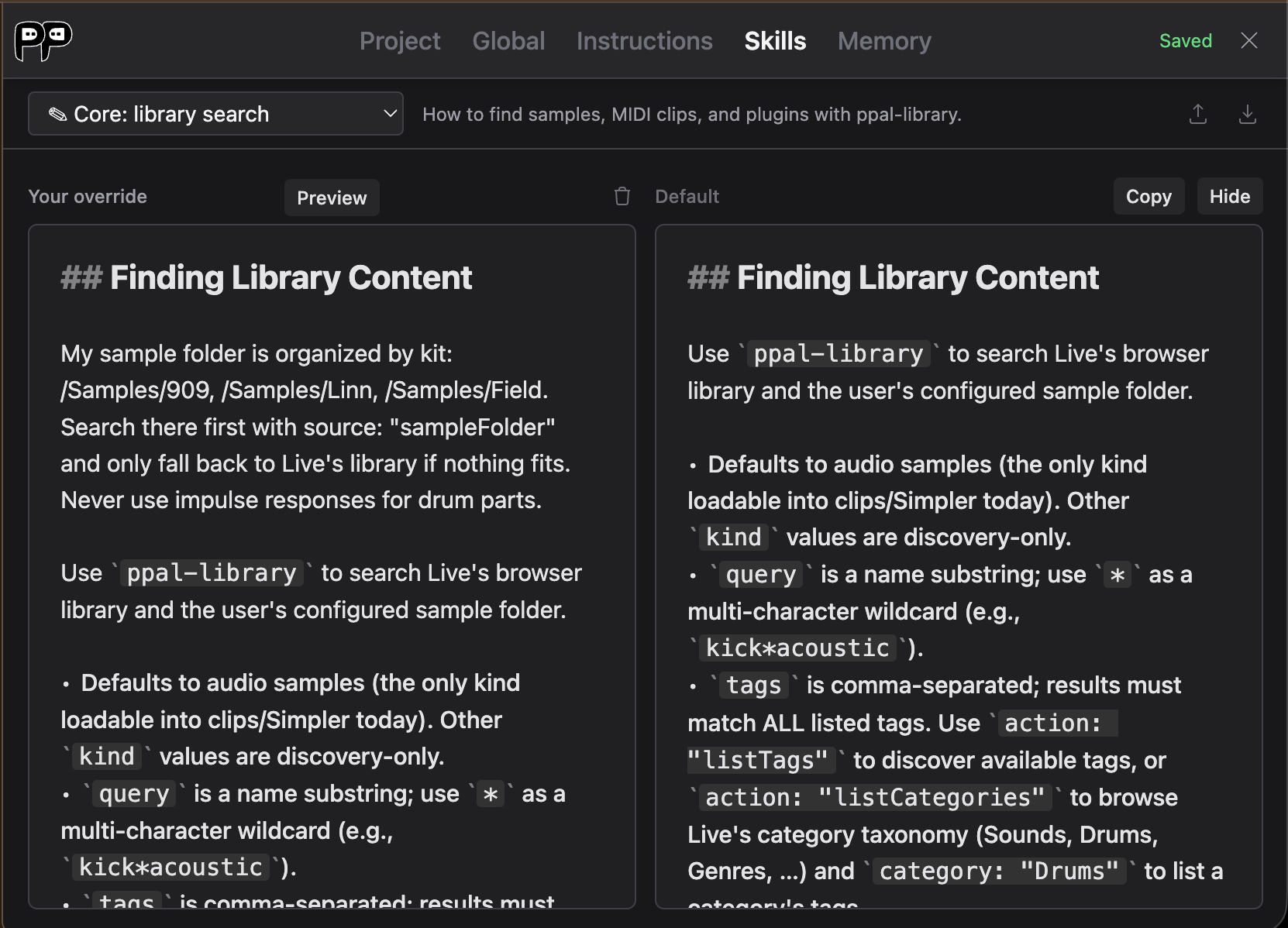Click the Default panel's Finding Library Content heading
1288x928 pixels.
[893, 277]
